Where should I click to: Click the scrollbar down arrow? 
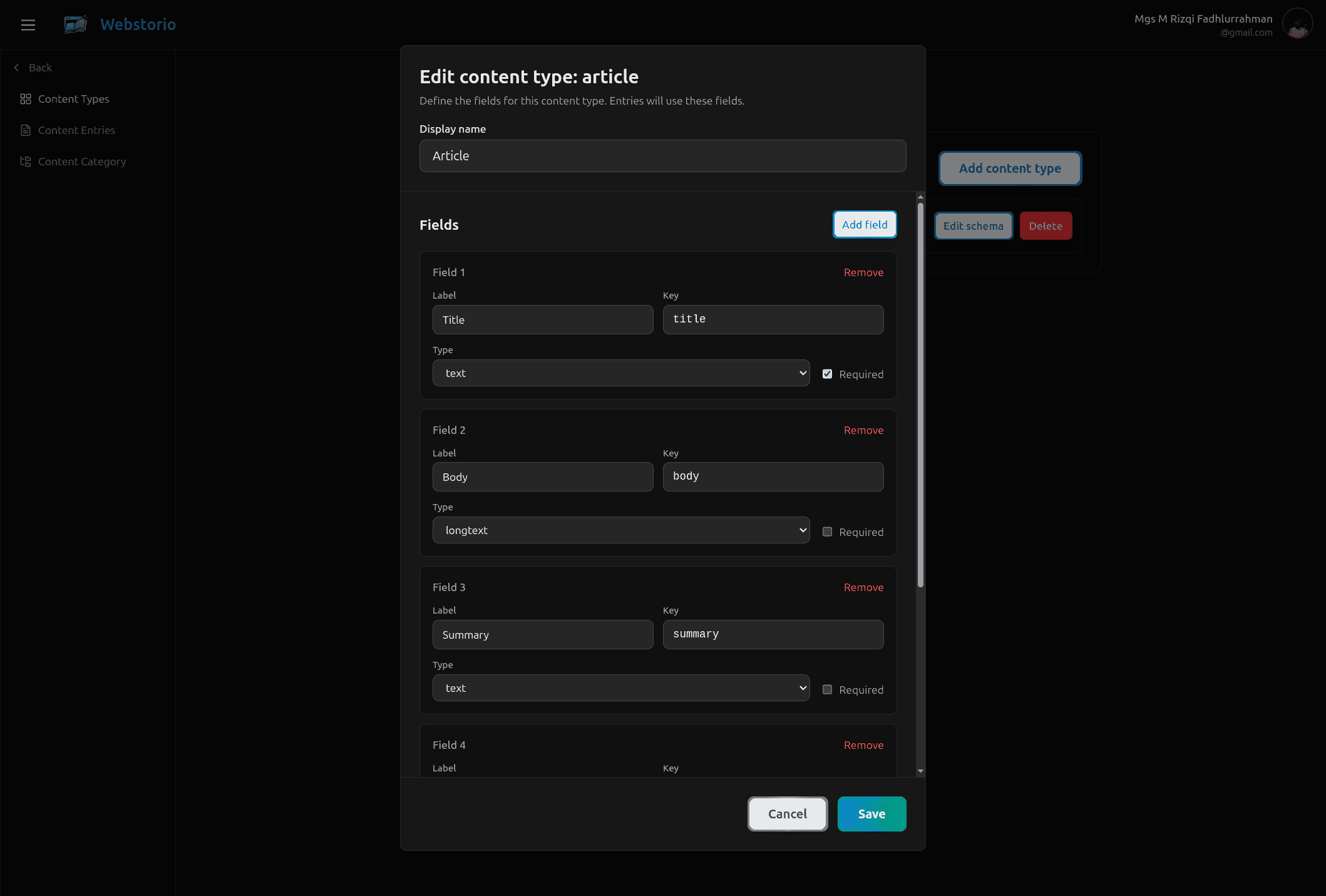(920, 771)
